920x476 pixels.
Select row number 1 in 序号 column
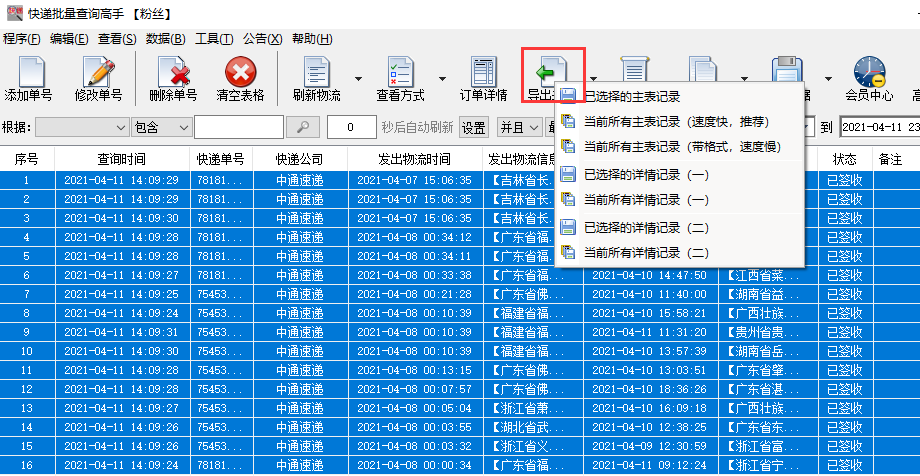coord(27,180)
